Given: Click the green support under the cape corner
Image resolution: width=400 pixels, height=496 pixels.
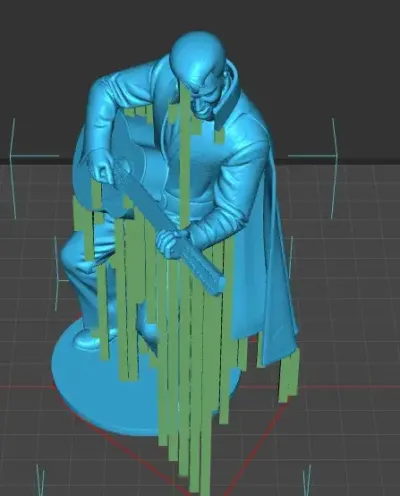Looking at the screenshot, I should pos(289,375).
